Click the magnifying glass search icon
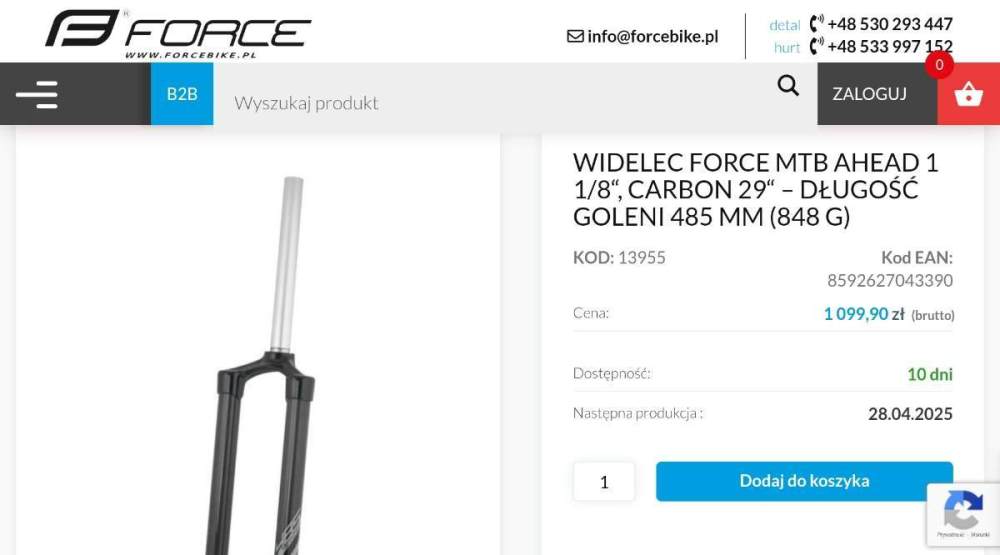1000x555 pixels. click(788, 85)
